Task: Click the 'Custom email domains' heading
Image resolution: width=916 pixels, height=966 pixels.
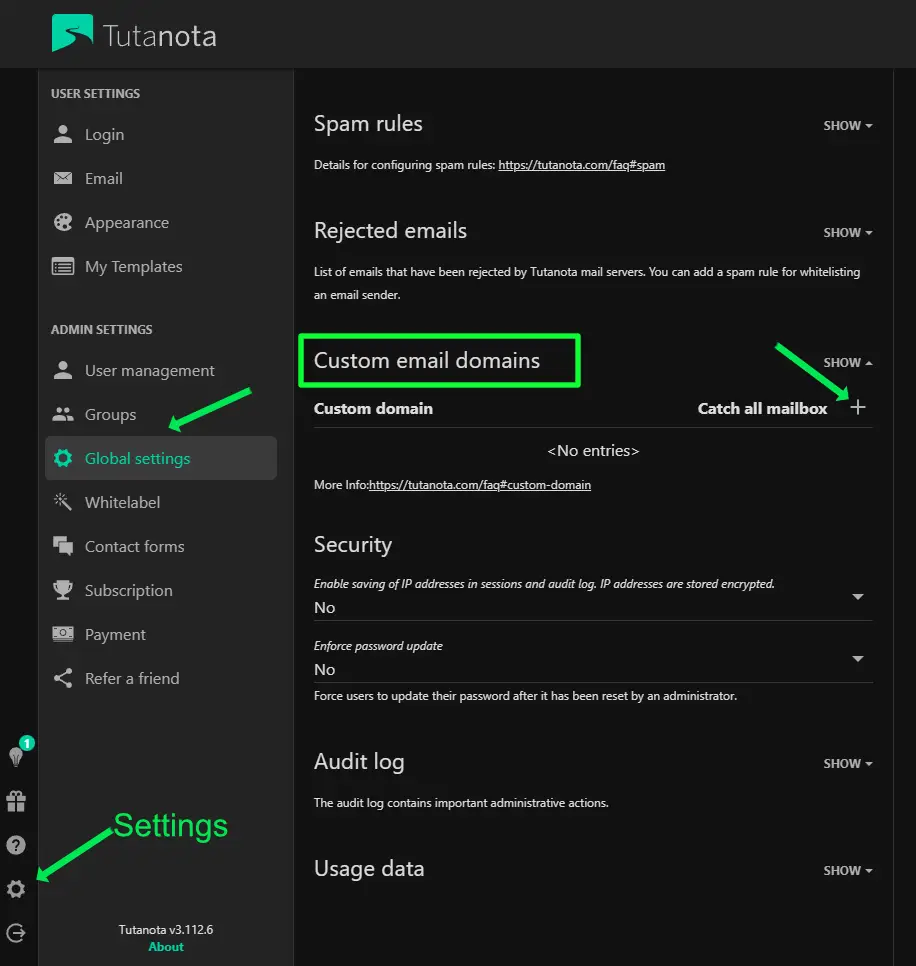Action: tap(427, 360)
